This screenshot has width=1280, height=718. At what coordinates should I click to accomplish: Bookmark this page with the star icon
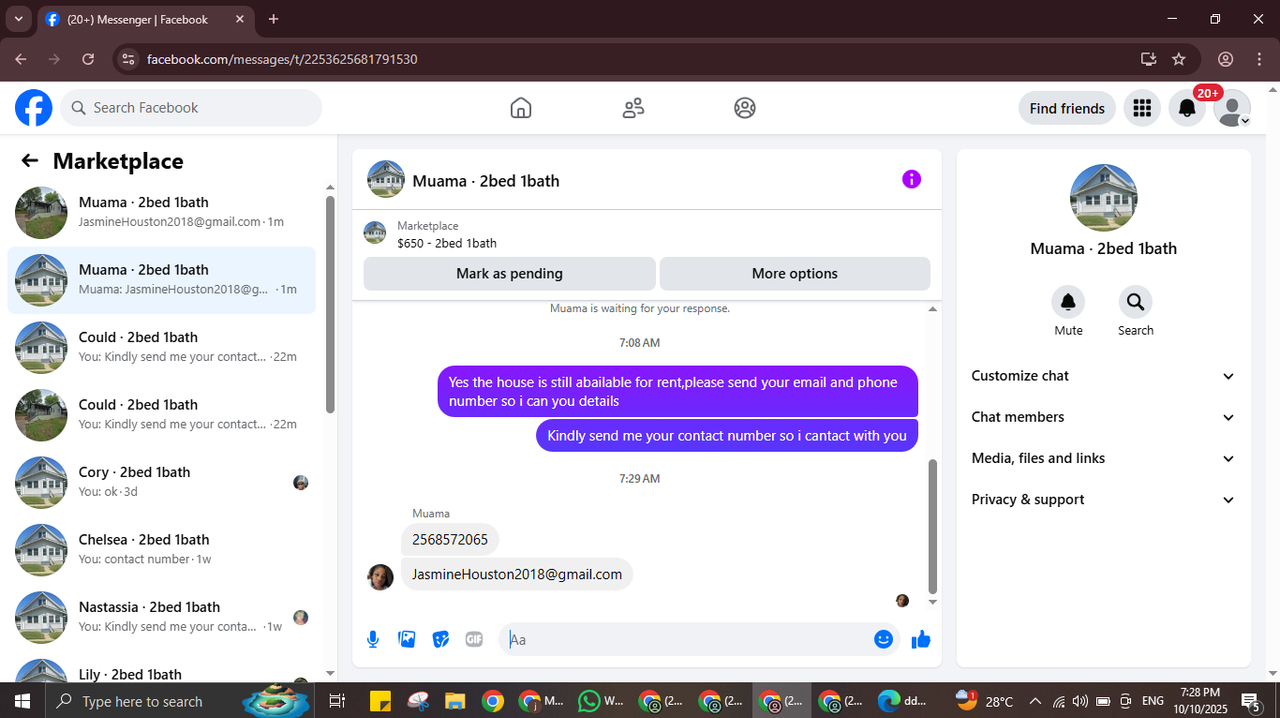coord(1179,59)
